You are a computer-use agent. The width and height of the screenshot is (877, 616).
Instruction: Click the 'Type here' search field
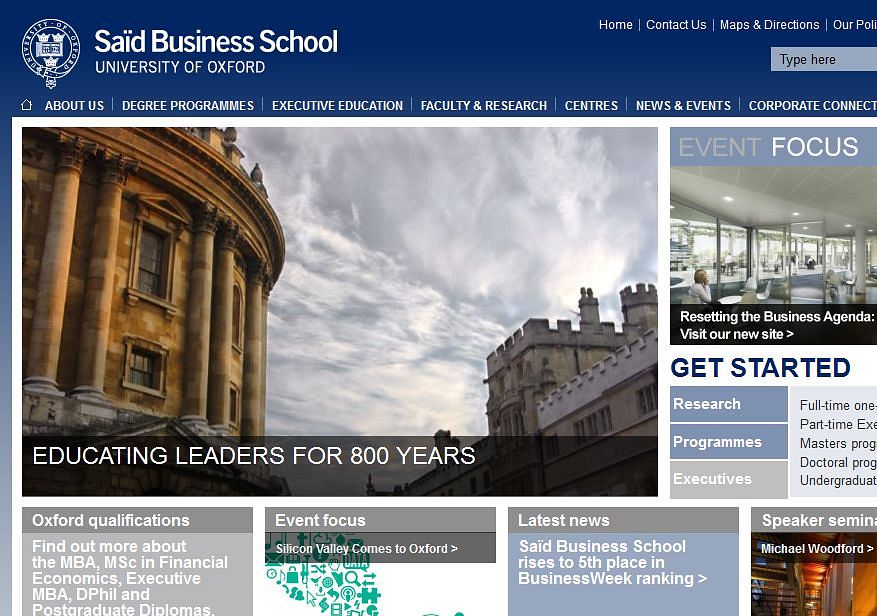824,59
